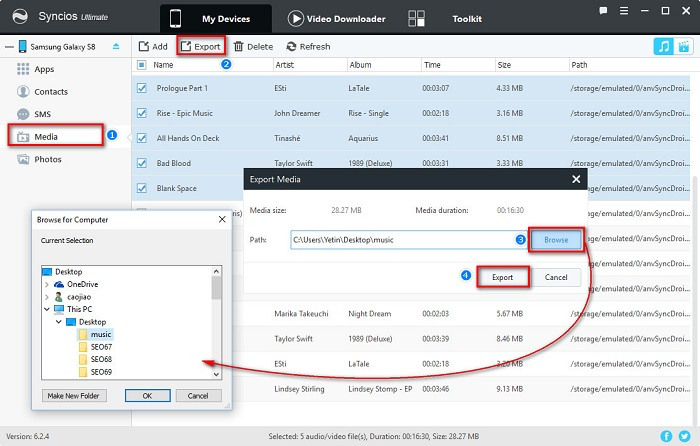Select the SEO67 folder
The height and width of the screenshot is (446, 700).
click(101, 347)
